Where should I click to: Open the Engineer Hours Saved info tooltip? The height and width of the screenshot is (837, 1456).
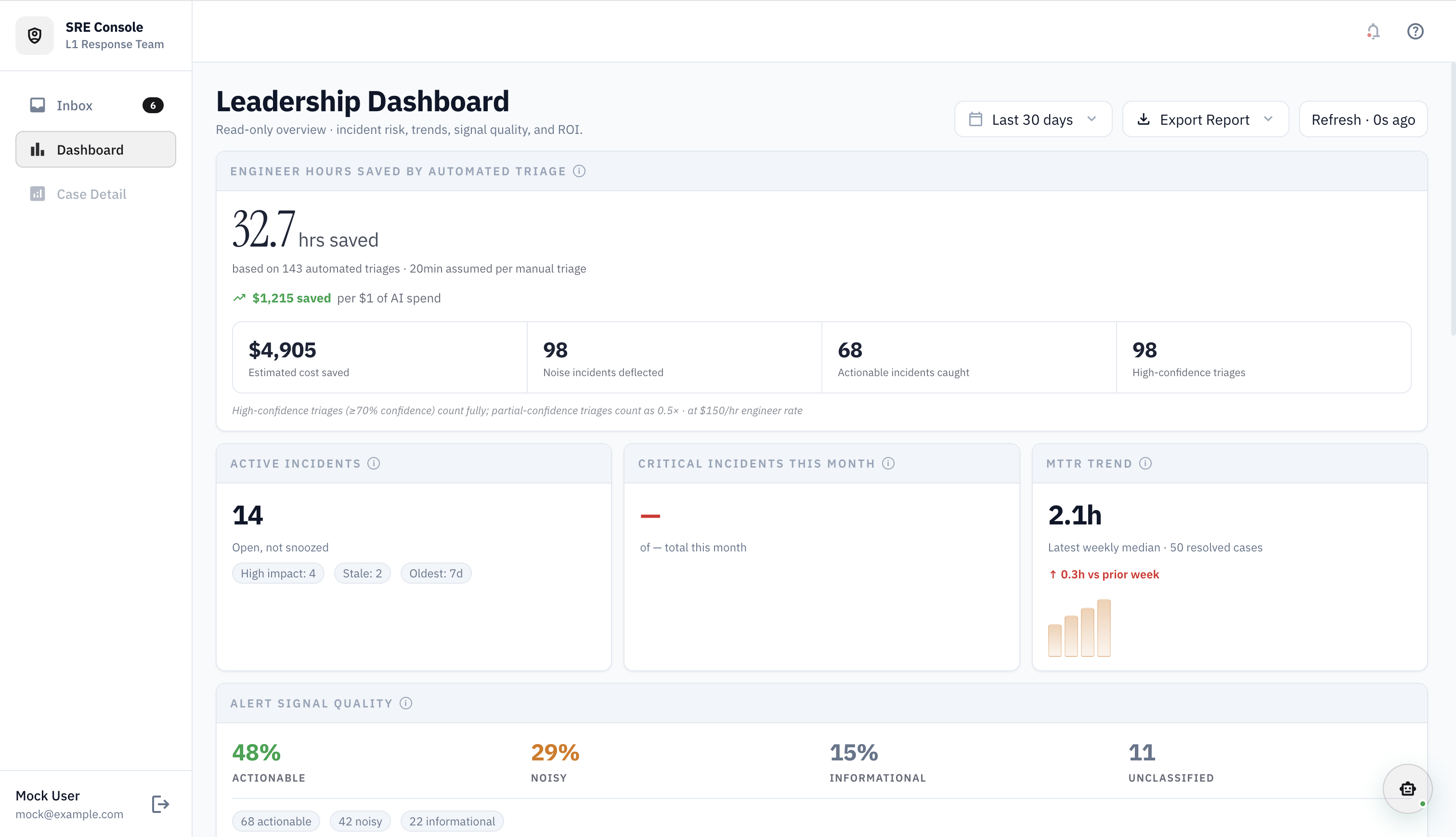(579, 171)
